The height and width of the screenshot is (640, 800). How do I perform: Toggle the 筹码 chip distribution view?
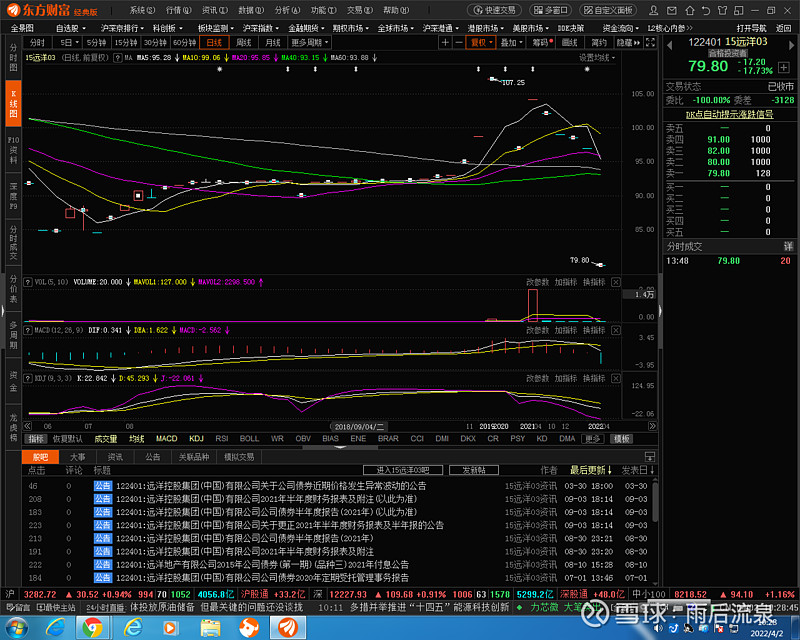542,42
